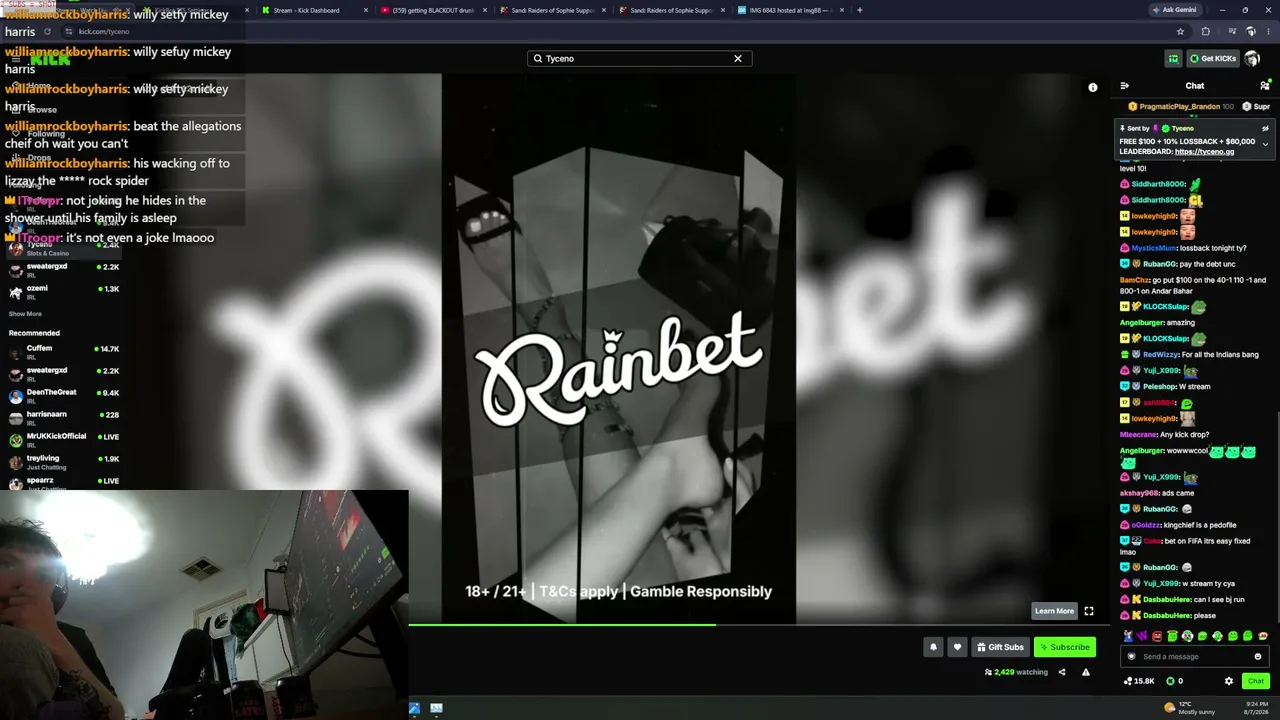Image resolution: width=1280 pixels, height=720 pixels.
Task: Switch to first Sand: Raiders of Sophie tab
Action: pos(552,10)
